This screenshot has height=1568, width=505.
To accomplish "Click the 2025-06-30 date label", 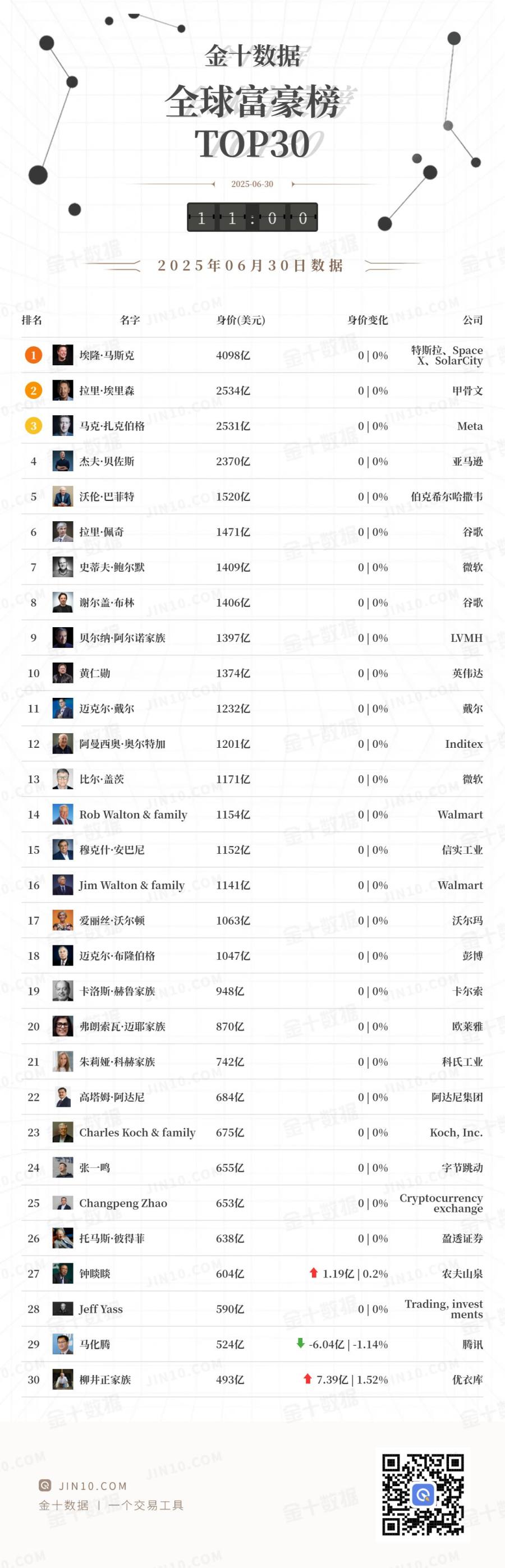I will pyautogui.click(x=252, y=184).
